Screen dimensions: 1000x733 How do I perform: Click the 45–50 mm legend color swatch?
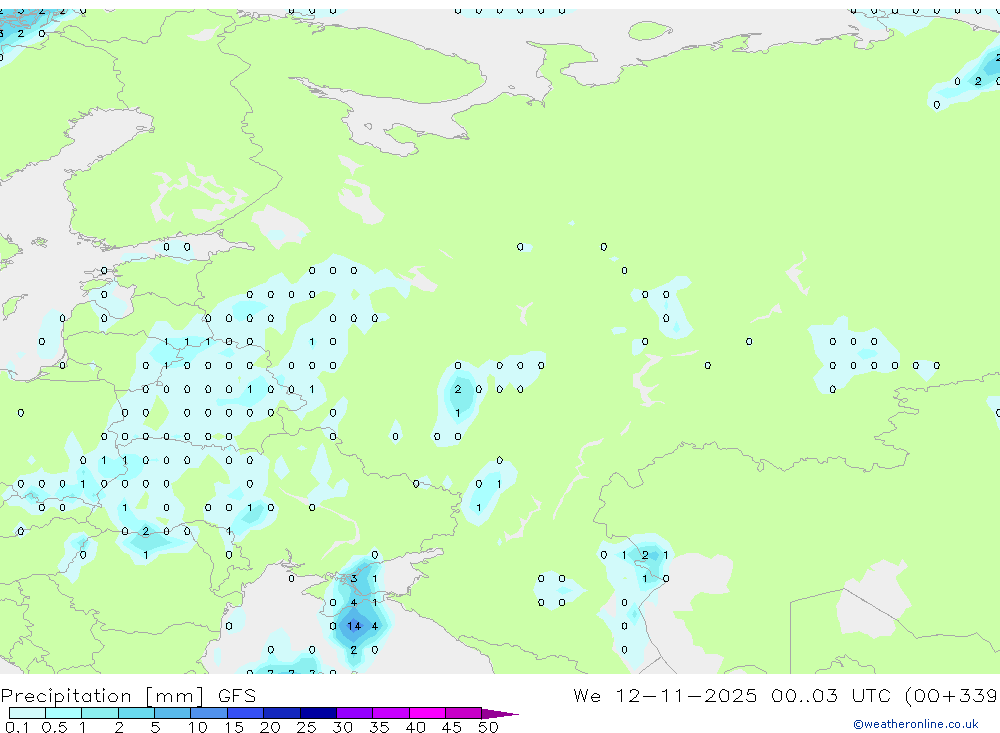click(x=464, y=713)
